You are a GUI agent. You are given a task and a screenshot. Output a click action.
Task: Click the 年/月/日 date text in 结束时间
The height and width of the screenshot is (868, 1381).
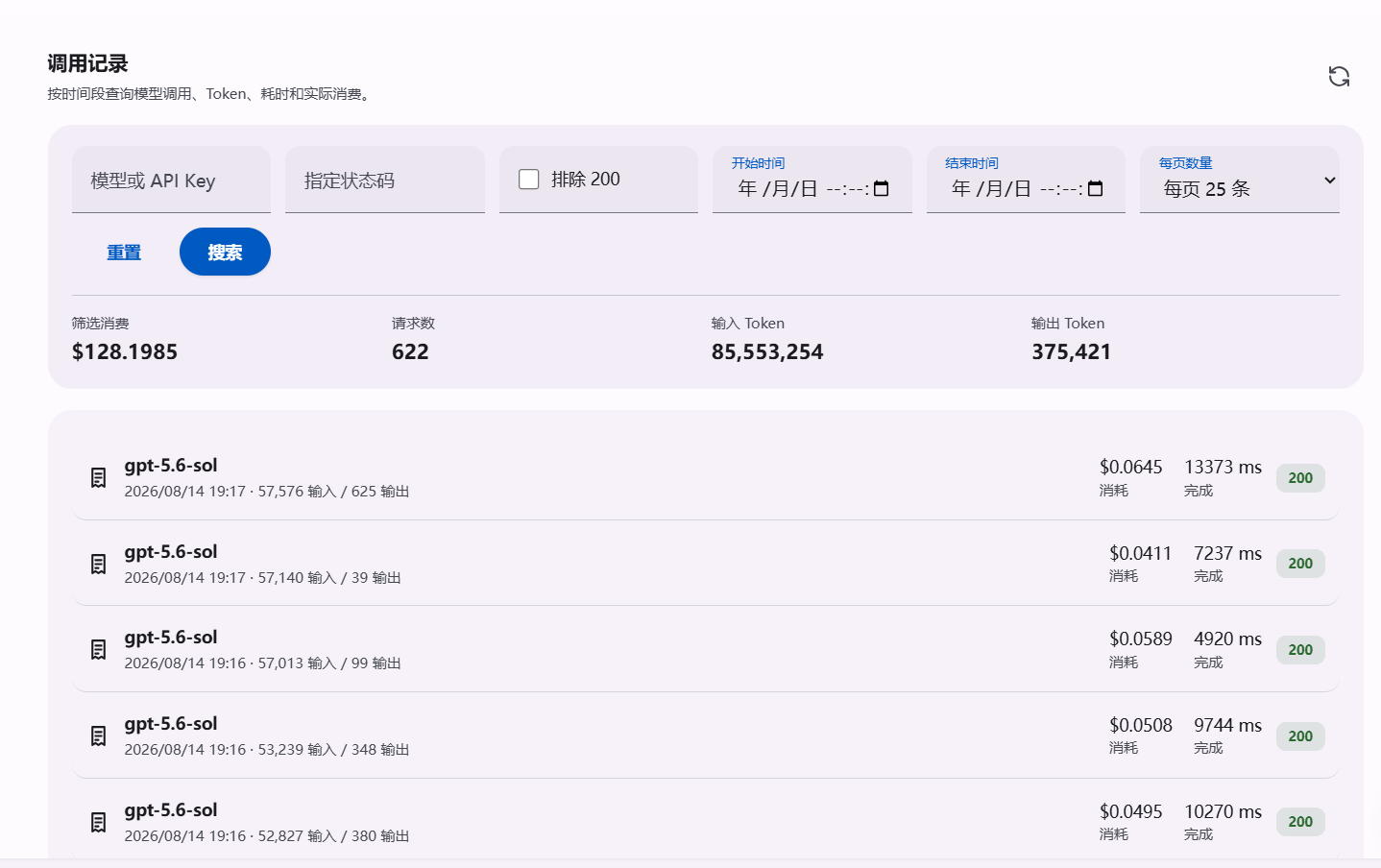991,189
